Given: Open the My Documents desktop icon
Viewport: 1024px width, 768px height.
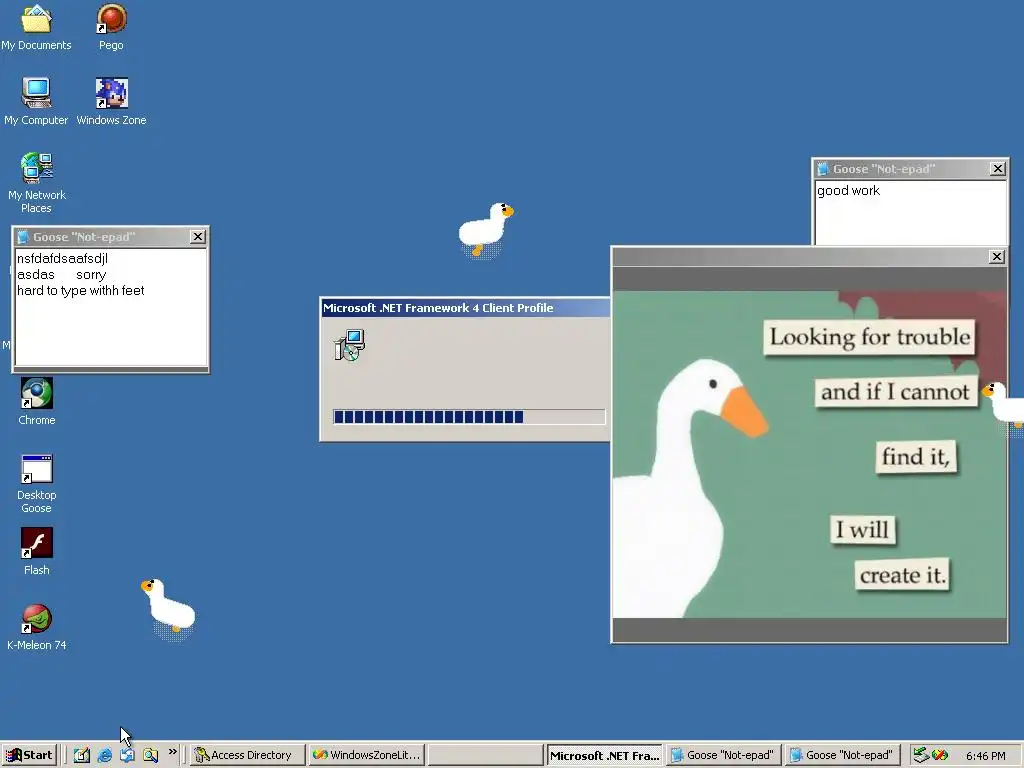Looking at the screenshot, I should (36, 26).
